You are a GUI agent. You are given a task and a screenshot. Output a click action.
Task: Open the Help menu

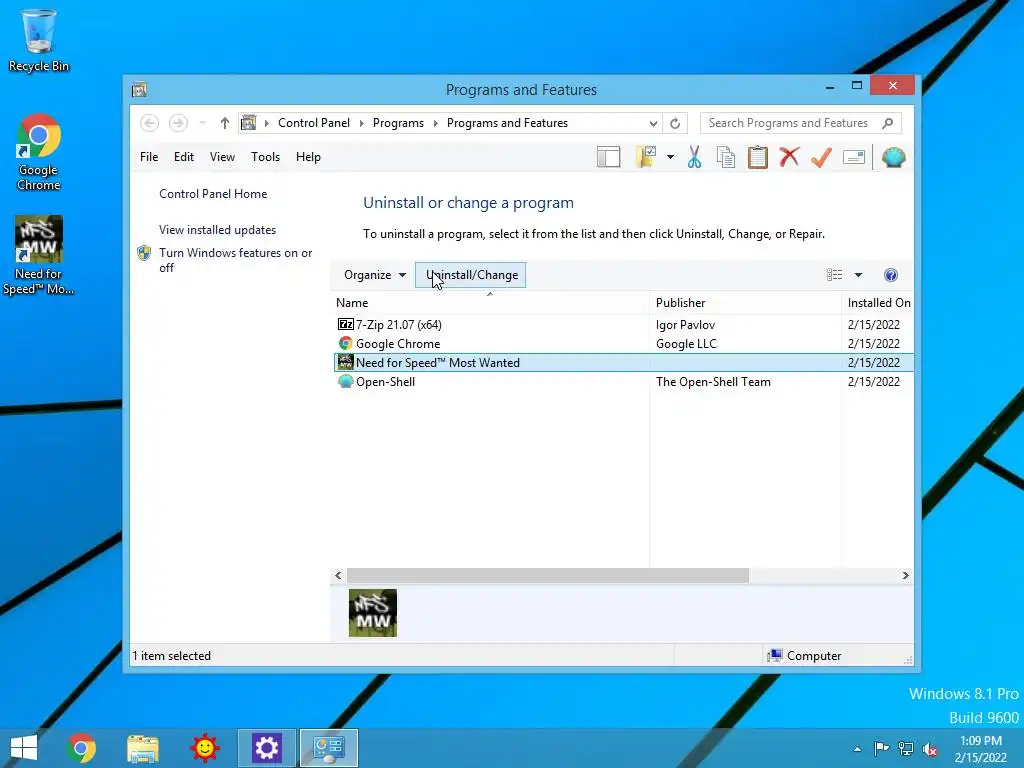308,157
